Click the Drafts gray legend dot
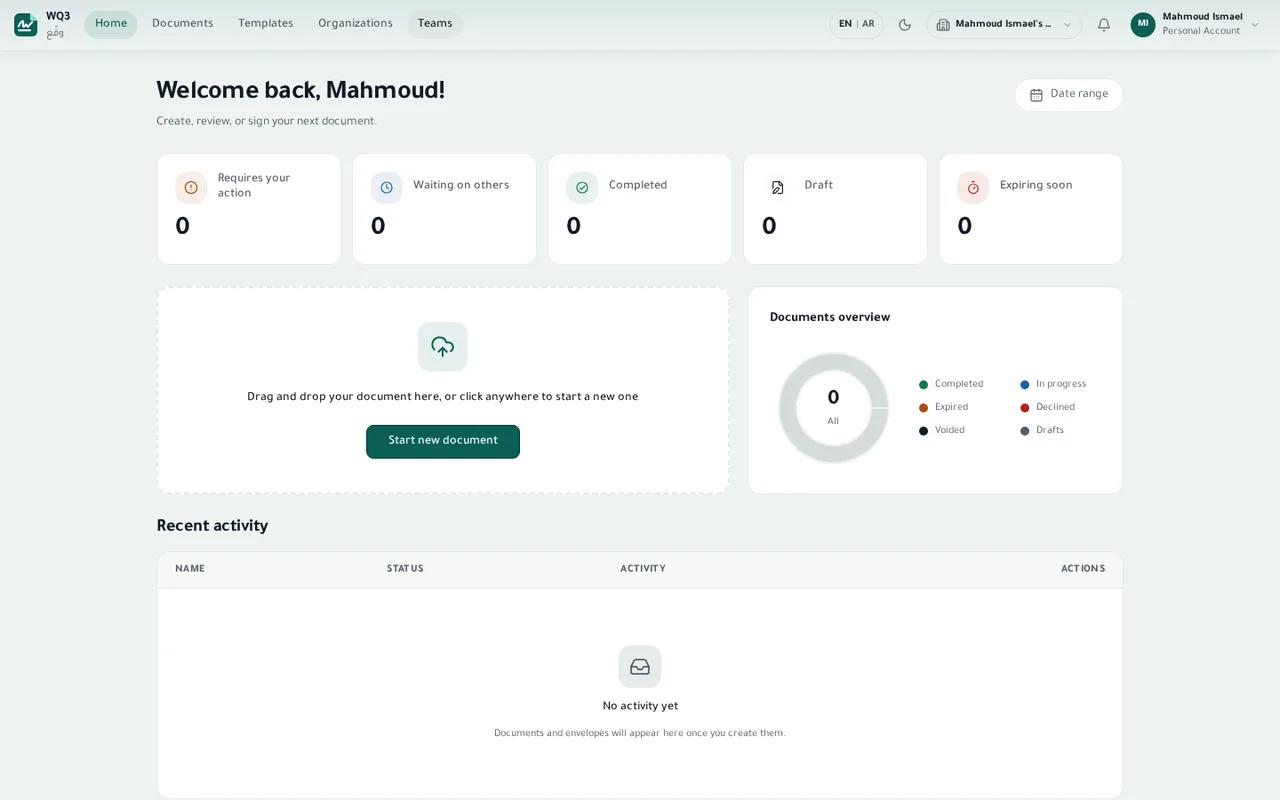 pos(1025,431)
